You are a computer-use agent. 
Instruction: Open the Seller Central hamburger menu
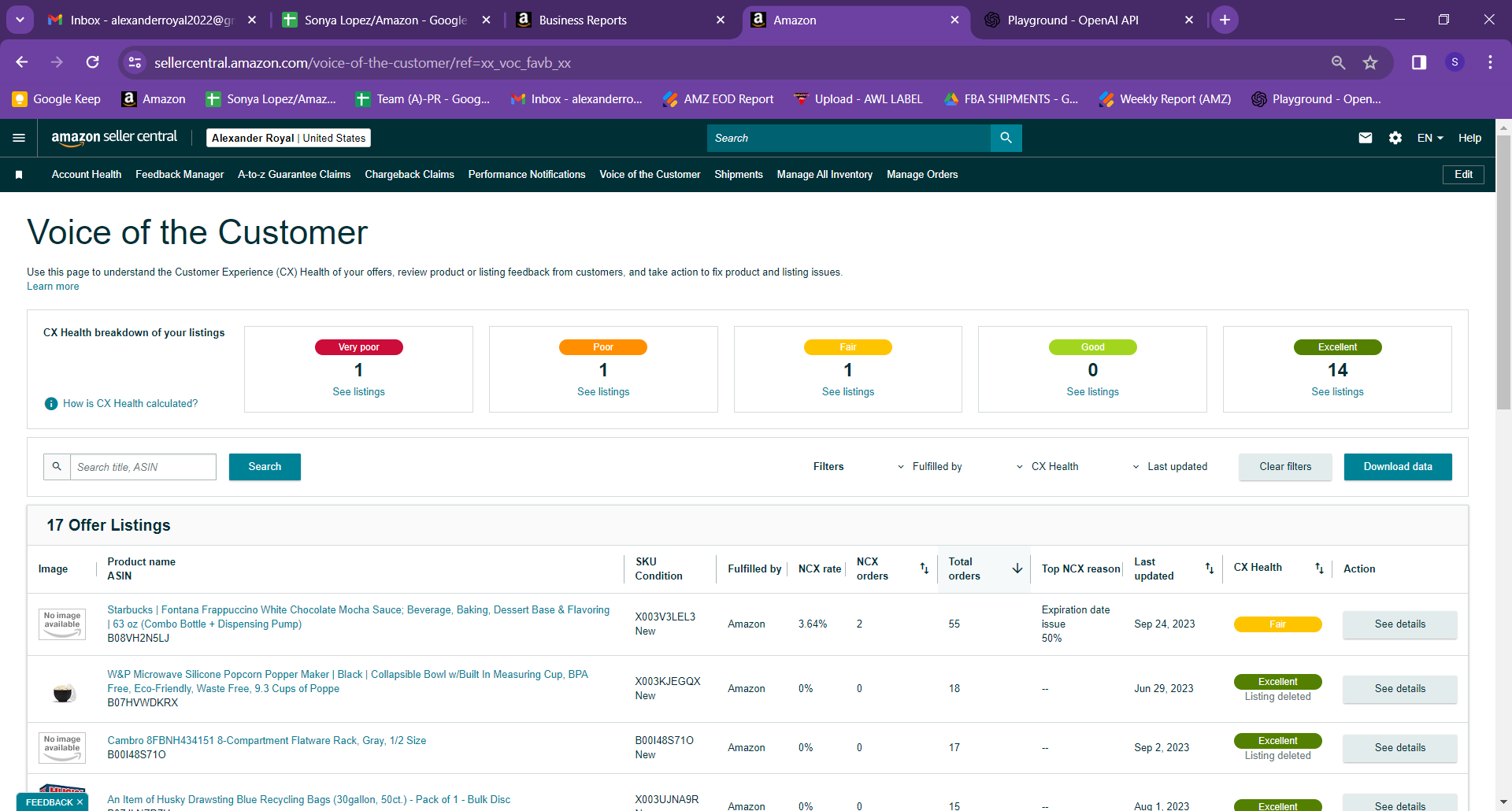coord(19,138)
